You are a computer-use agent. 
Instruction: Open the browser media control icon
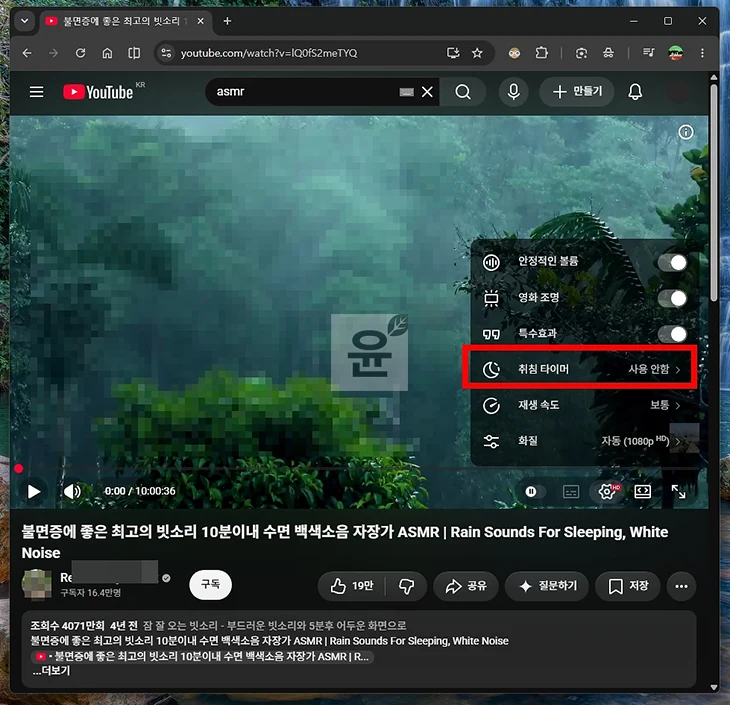click(x=648, y=53)
